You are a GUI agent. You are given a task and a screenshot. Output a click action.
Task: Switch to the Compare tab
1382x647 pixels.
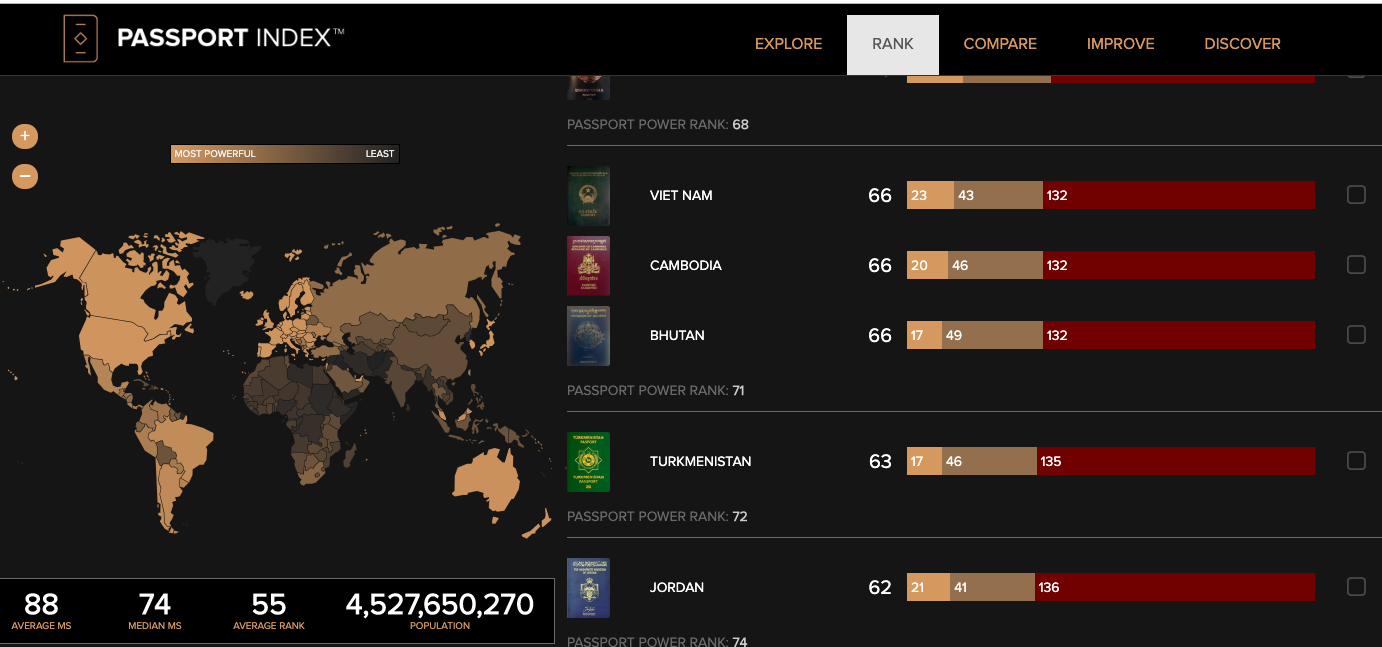click(x=1000, y=44)
